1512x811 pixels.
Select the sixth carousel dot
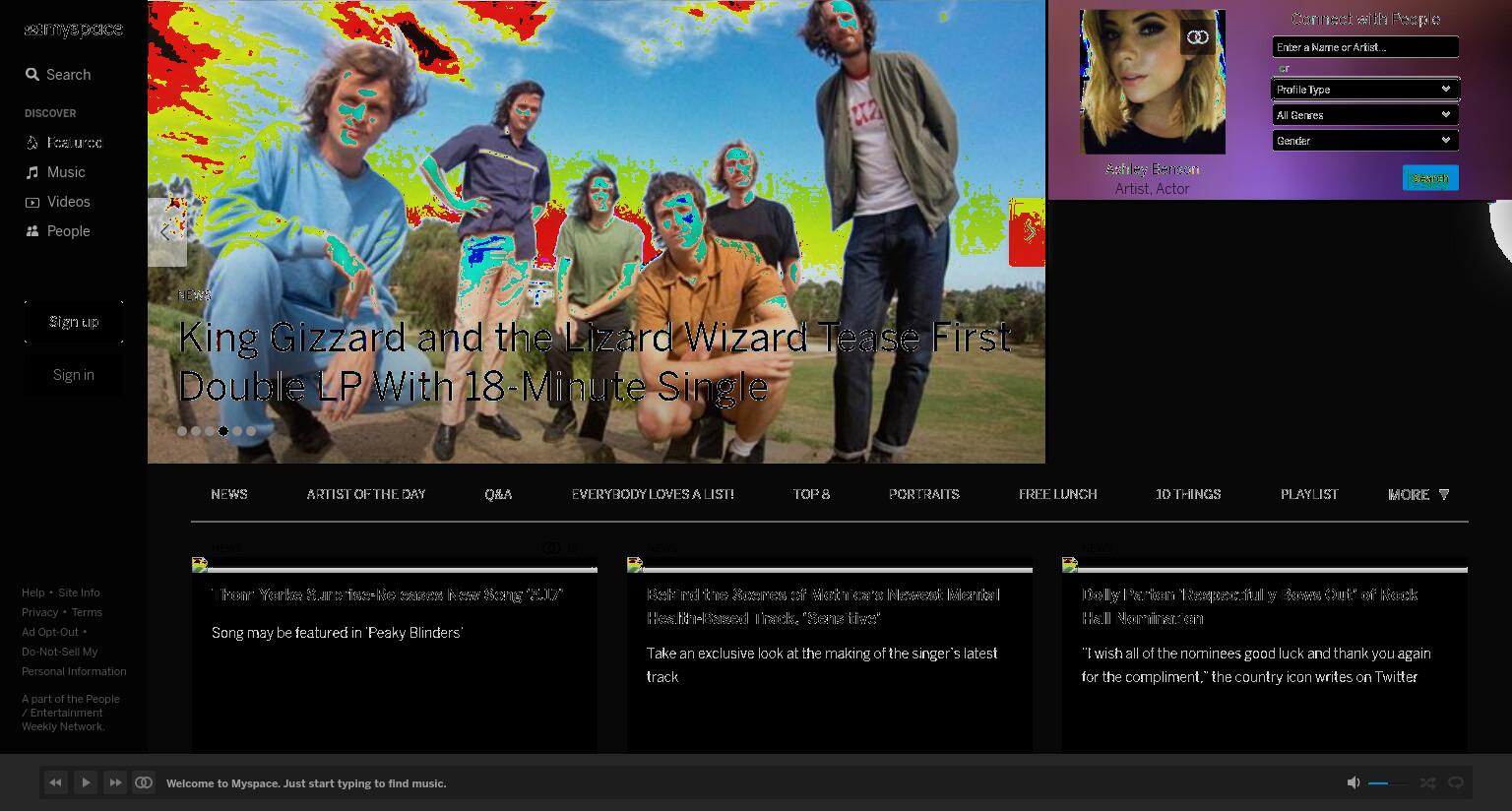pyautogui.click(x=251, y=431)
